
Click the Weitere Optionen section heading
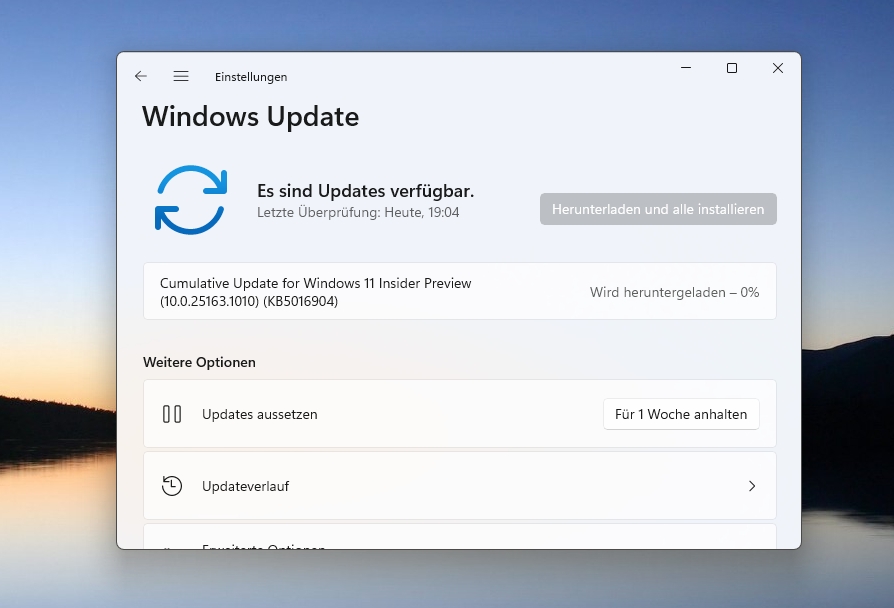point(200,362)
